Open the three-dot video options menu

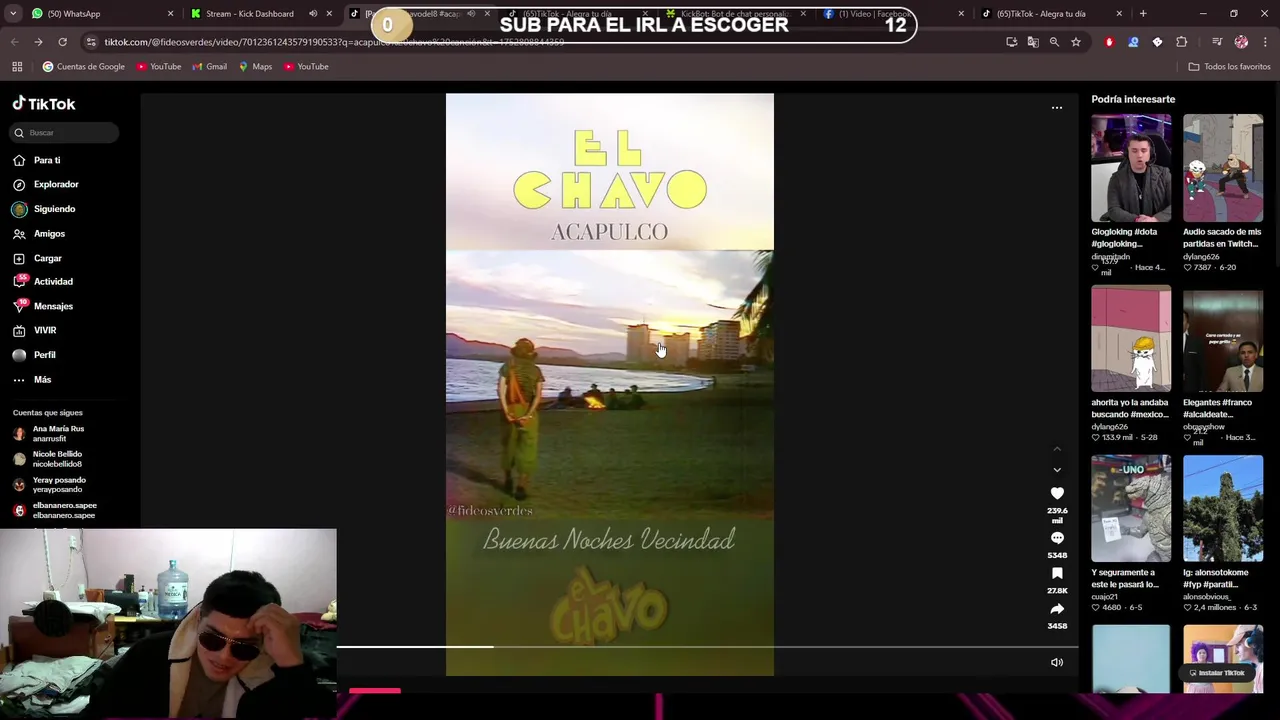(x=1057, y=107)
